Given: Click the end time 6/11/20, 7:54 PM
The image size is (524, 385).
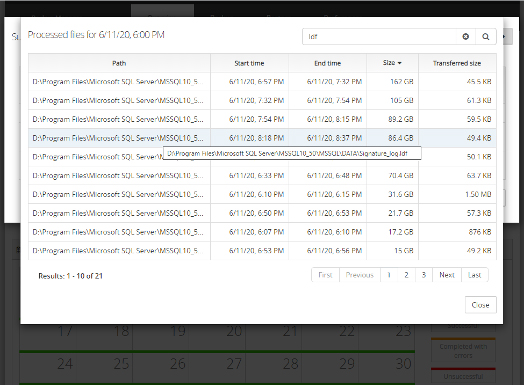Looking at the screenshot, I should point(335,100).
